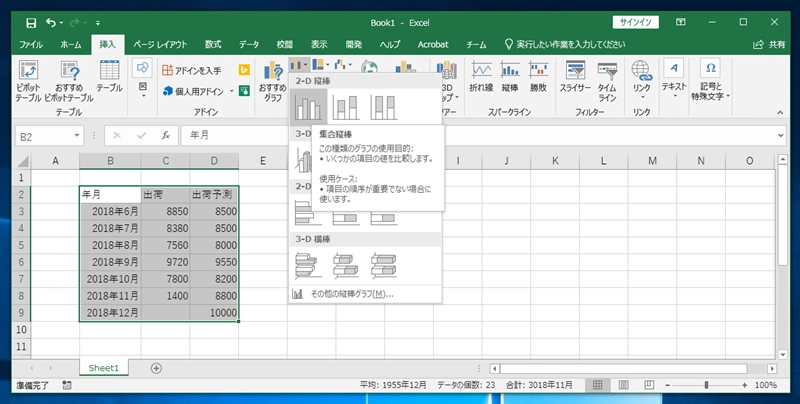This screenshot has height=404, width=800.
Task: Insert a table with the テーブル icon
Action: (x=109, y=77)
